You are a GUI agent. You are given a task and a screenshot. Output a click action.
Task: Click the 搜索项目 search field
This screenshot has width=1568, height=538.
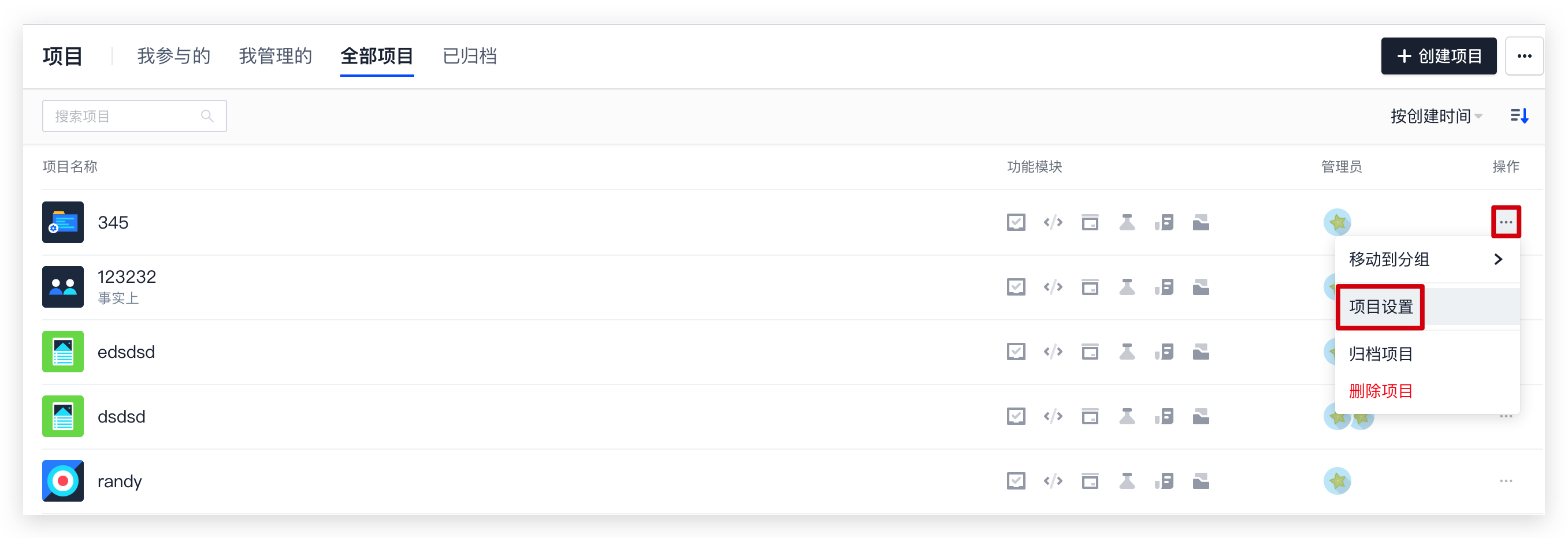click(x=134, y=115)
